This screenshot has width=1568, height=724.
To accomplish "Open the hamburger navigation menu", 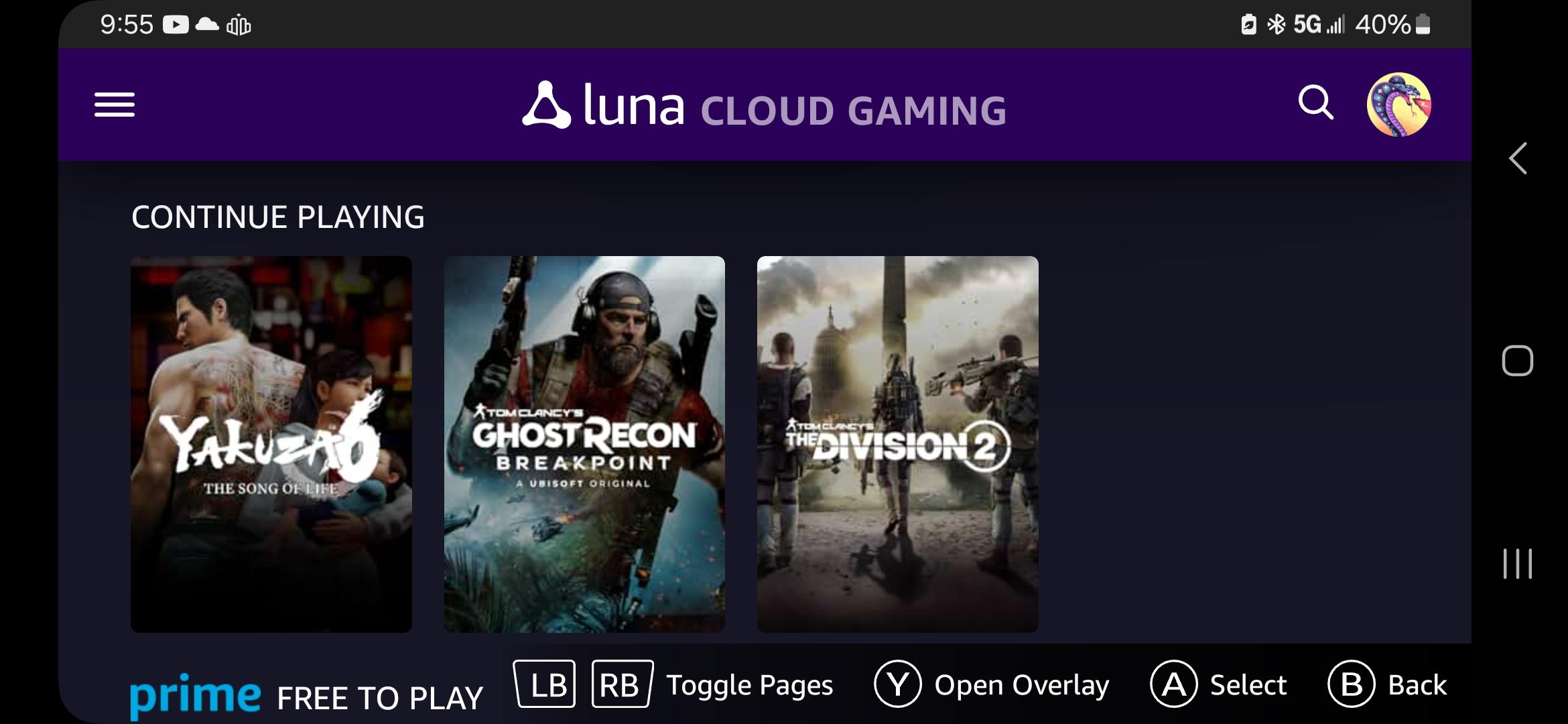I will pos(115,105).
